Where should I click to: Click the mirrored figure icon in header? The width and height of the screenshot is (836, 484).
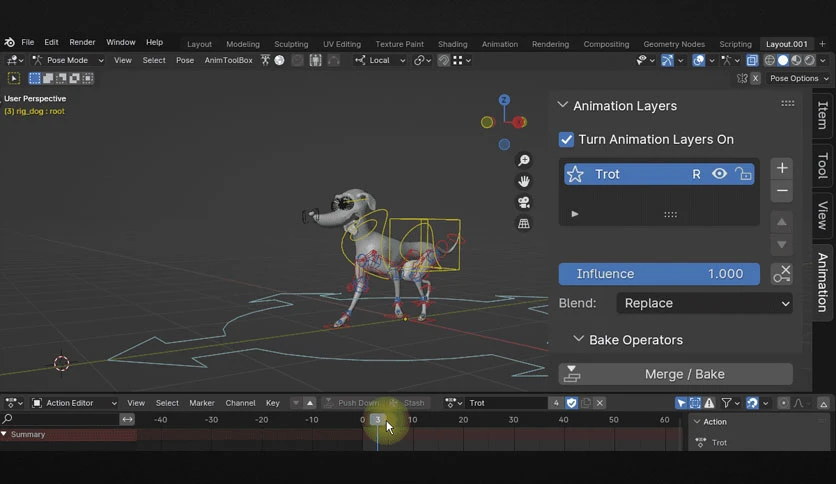pos(316,60)
